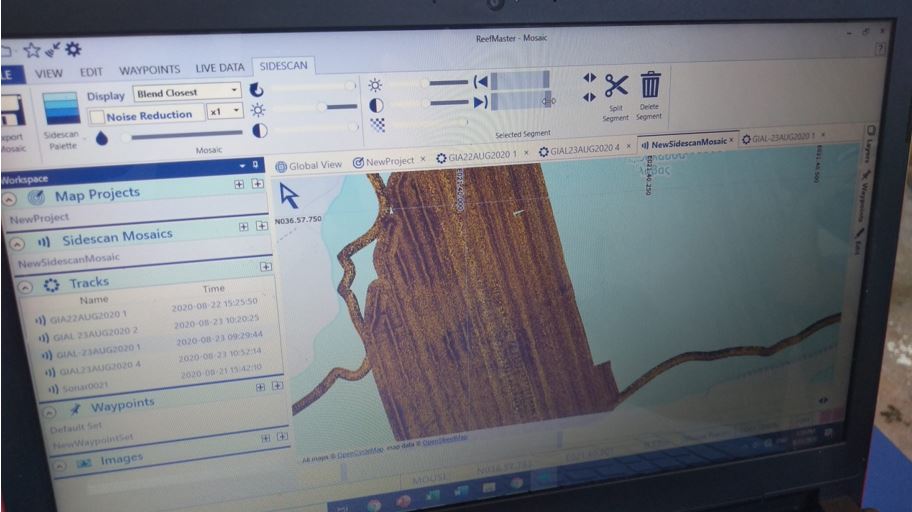This screenshot has height=512, width=912.
Task: Click the Split Segment scissors icon
Action: (x=616, y=86)
